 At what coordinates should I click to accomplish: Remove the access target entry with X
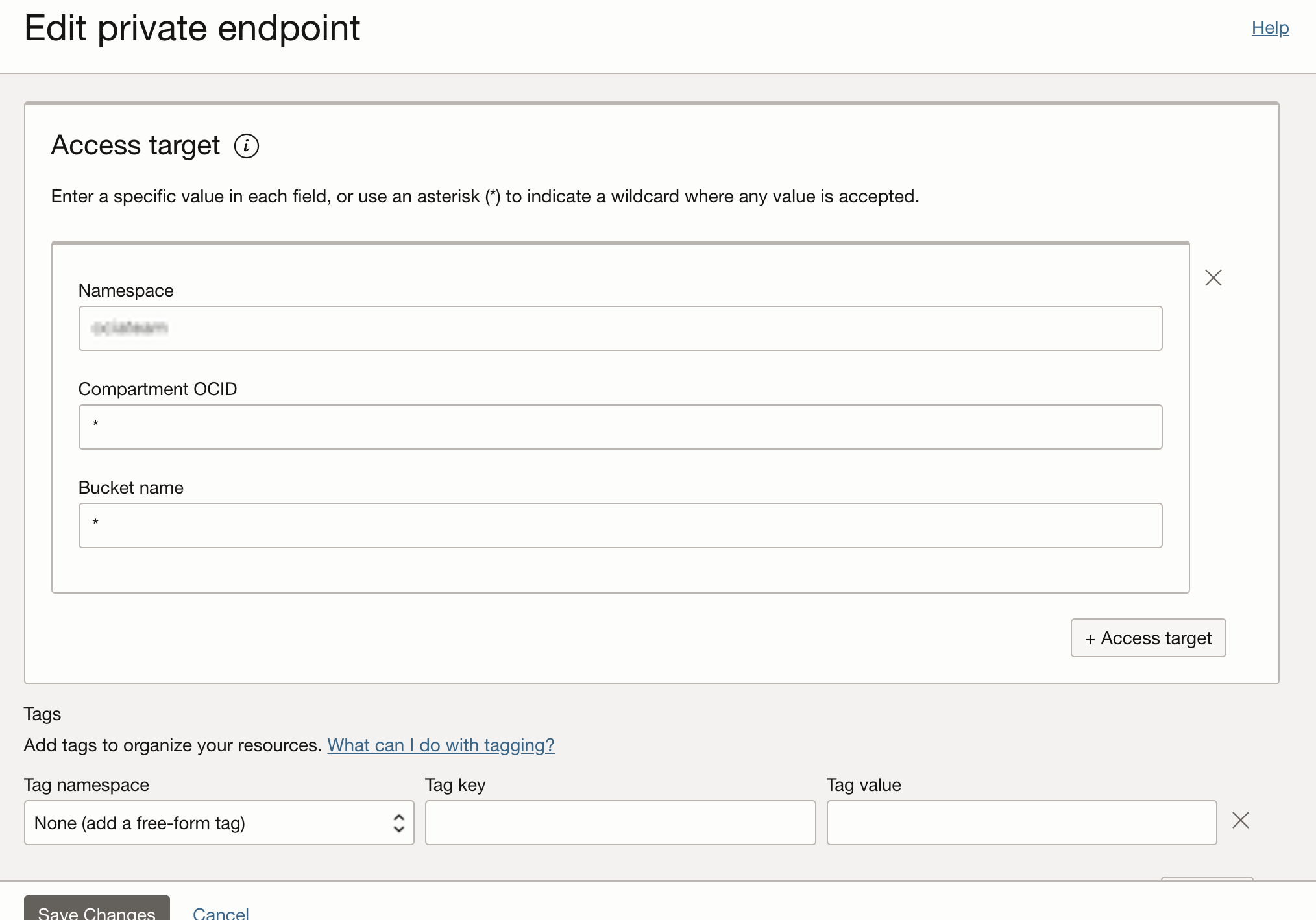(1213, 278)
